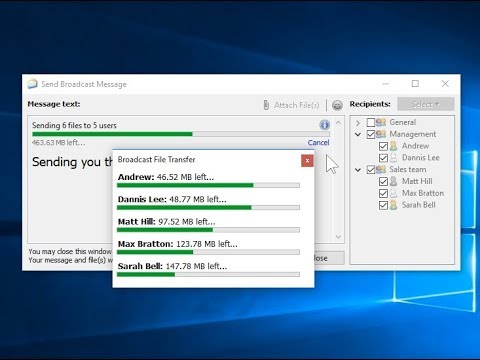This screenshot has width=480, height=360.
Task: Click Andrew's user avatar icon
Action: click(x=394, y=146)
